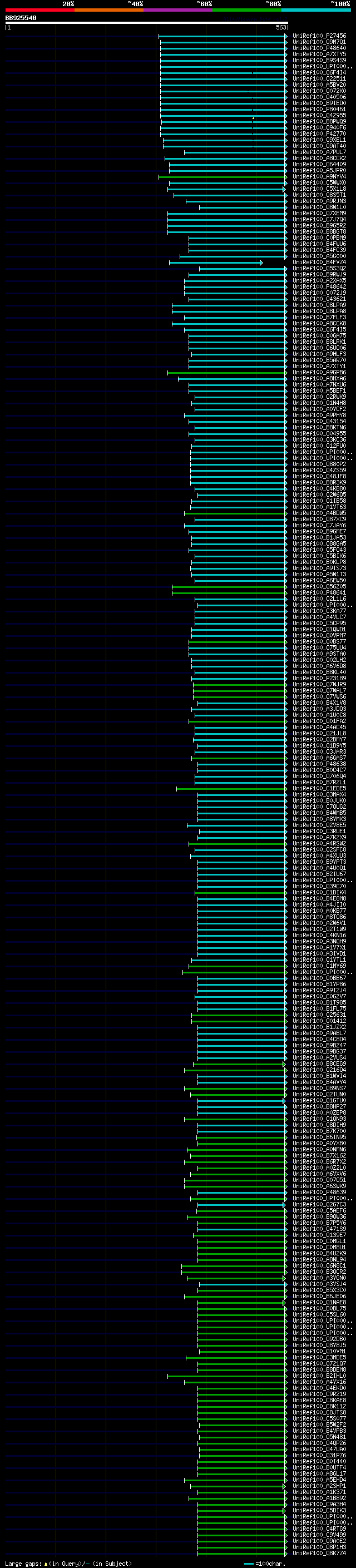The width and height of the screenshot is (356, 1568).
Task: Select hit label UniRef100_Q12FU0
Action: (319, 446)
